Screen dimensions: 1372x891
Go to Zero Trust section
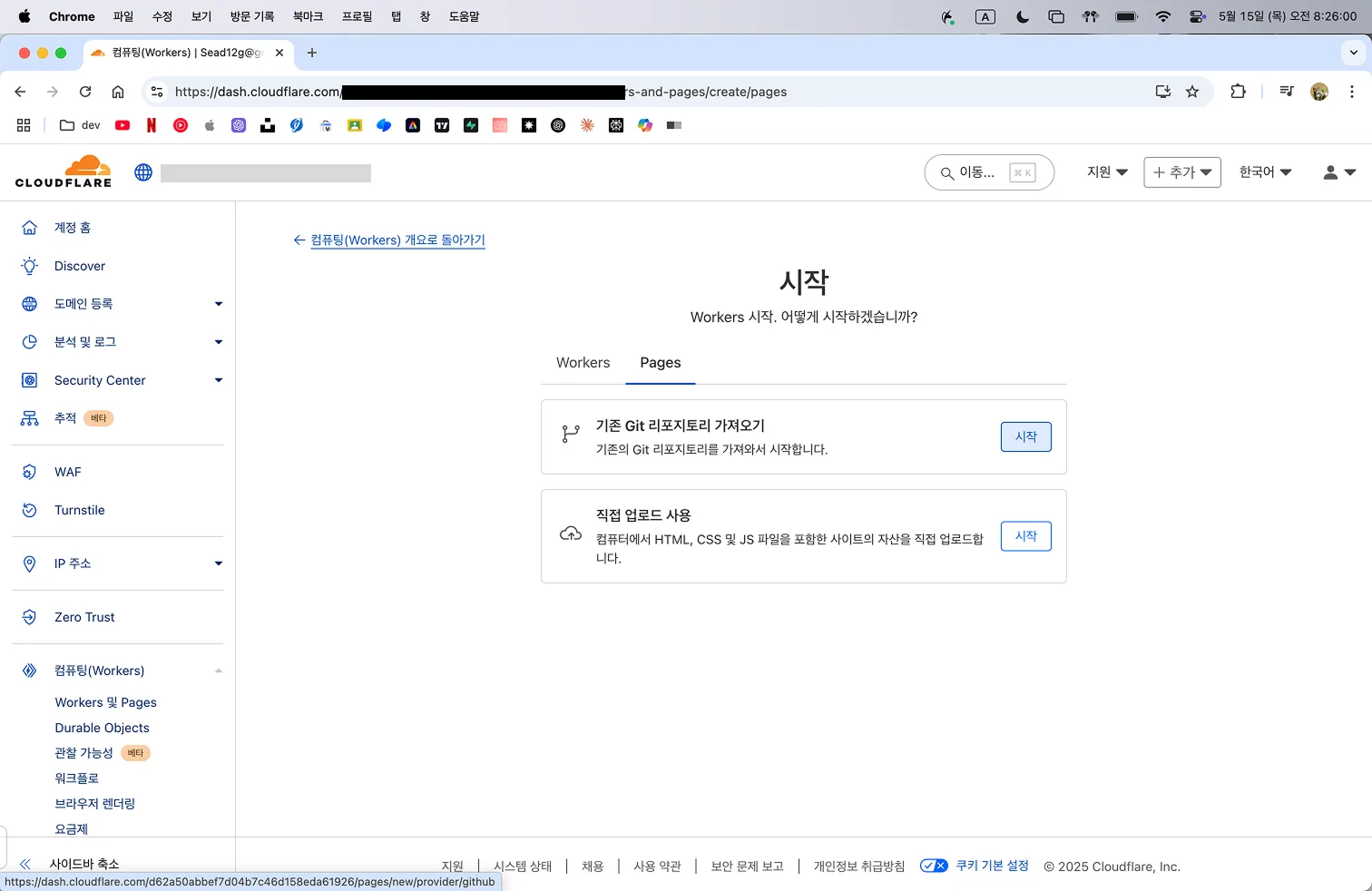click(x=84, y=617)
